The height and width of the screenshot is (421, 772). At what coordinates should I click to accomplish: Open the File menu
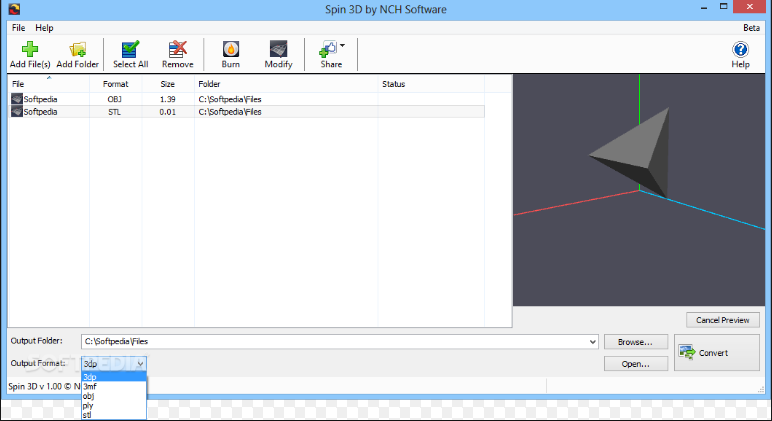pyautogui.click(x=18, y=28)
